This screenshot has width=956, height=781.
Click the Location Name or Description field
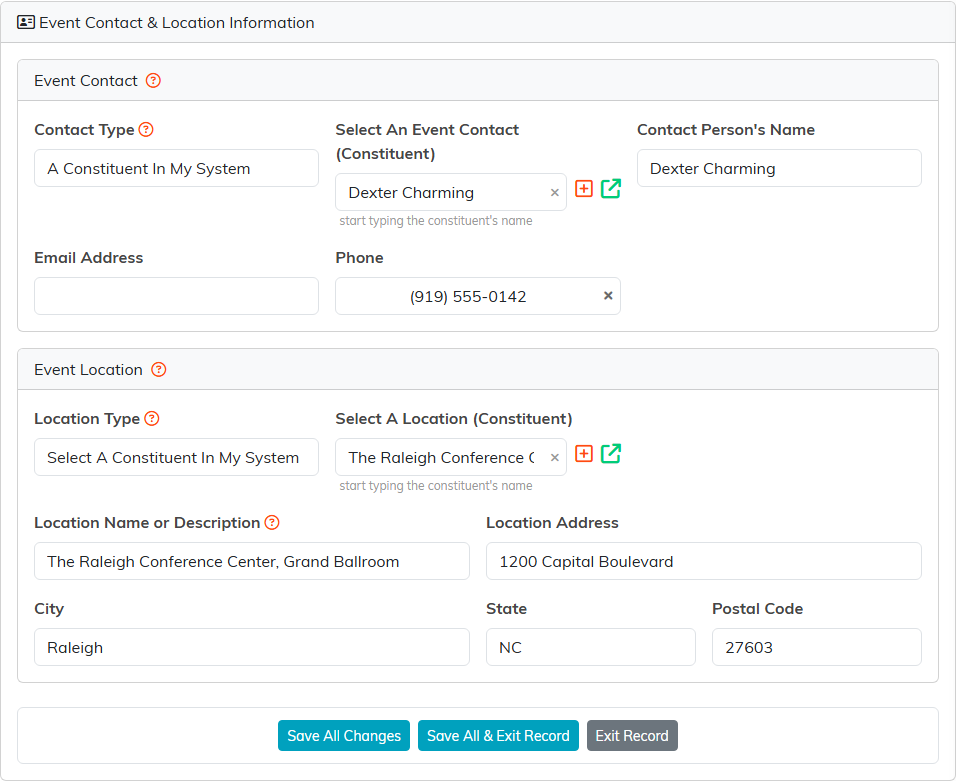252,562
